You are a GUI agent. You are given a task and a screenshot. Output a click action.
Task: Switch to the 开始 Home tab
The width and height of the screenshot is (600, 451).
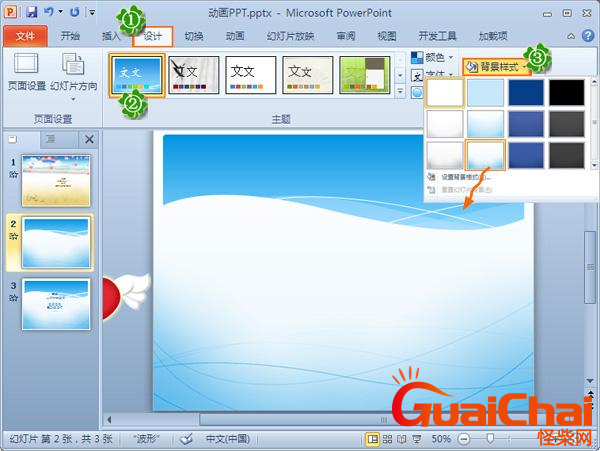[x=70, y=36]
